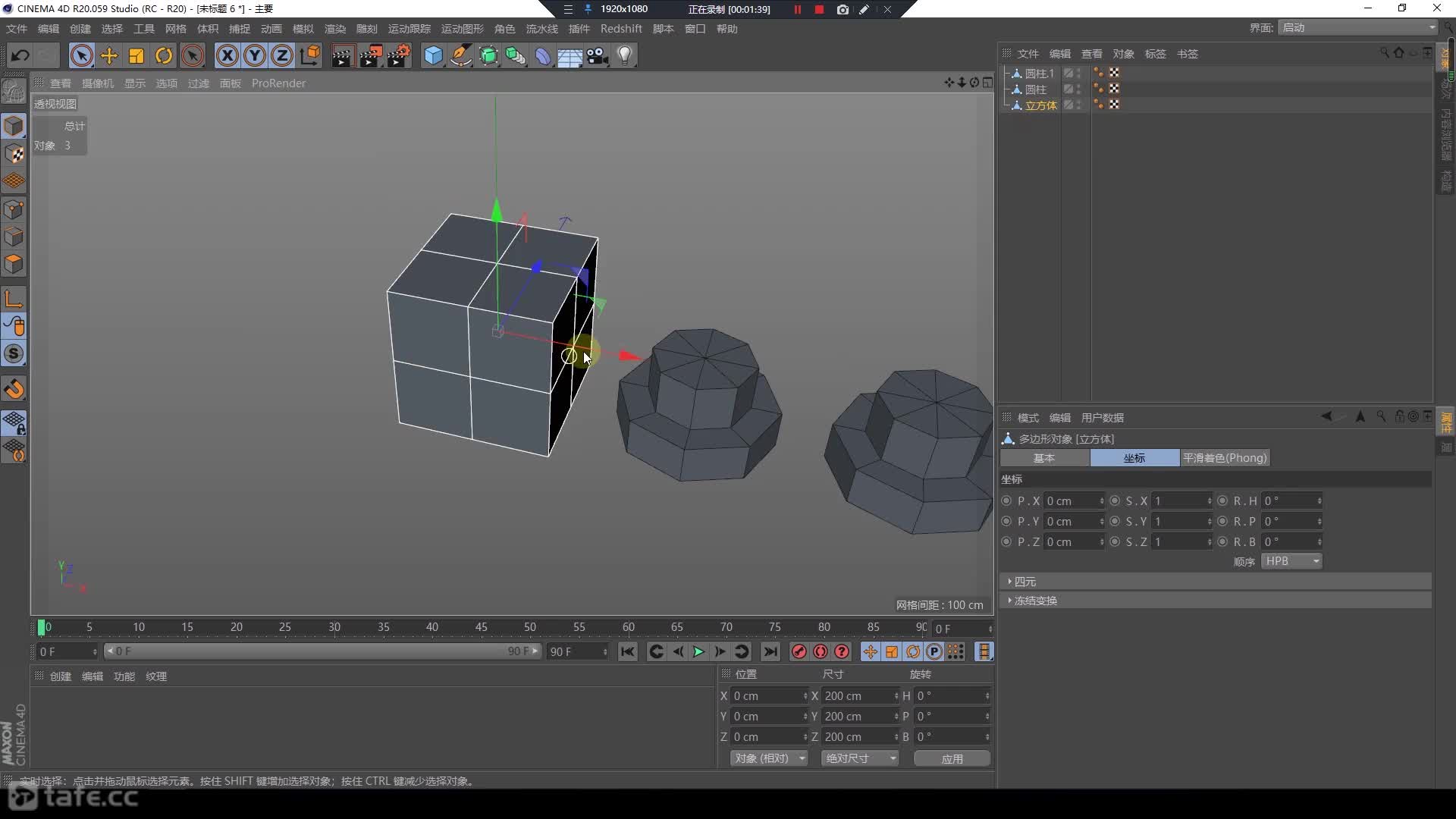Select the Live Selection tool
The height and width of the screenshot is (819, 1456).
pos(82,55)
